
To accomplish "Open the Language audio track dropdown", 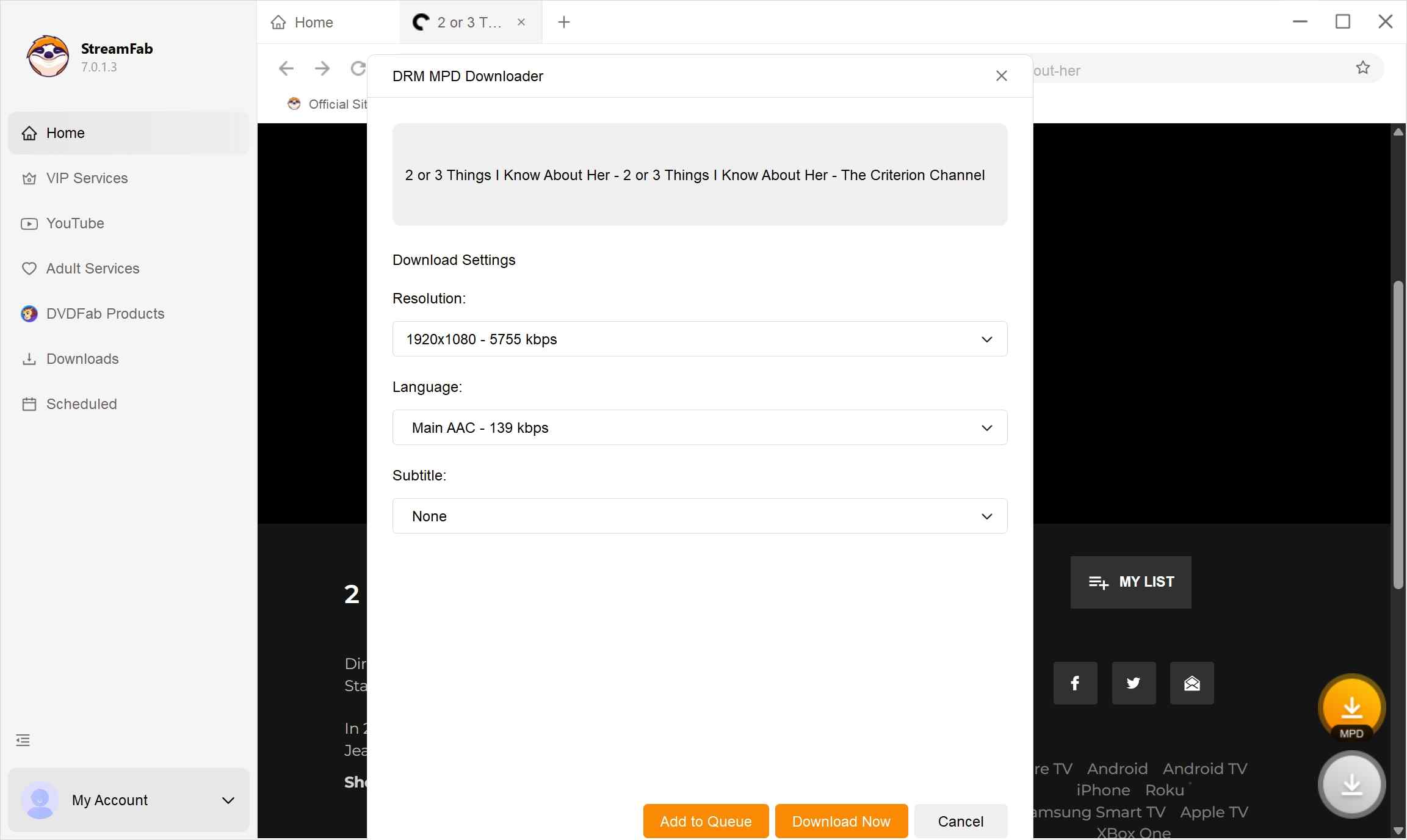I will click(x=699, y=427).
